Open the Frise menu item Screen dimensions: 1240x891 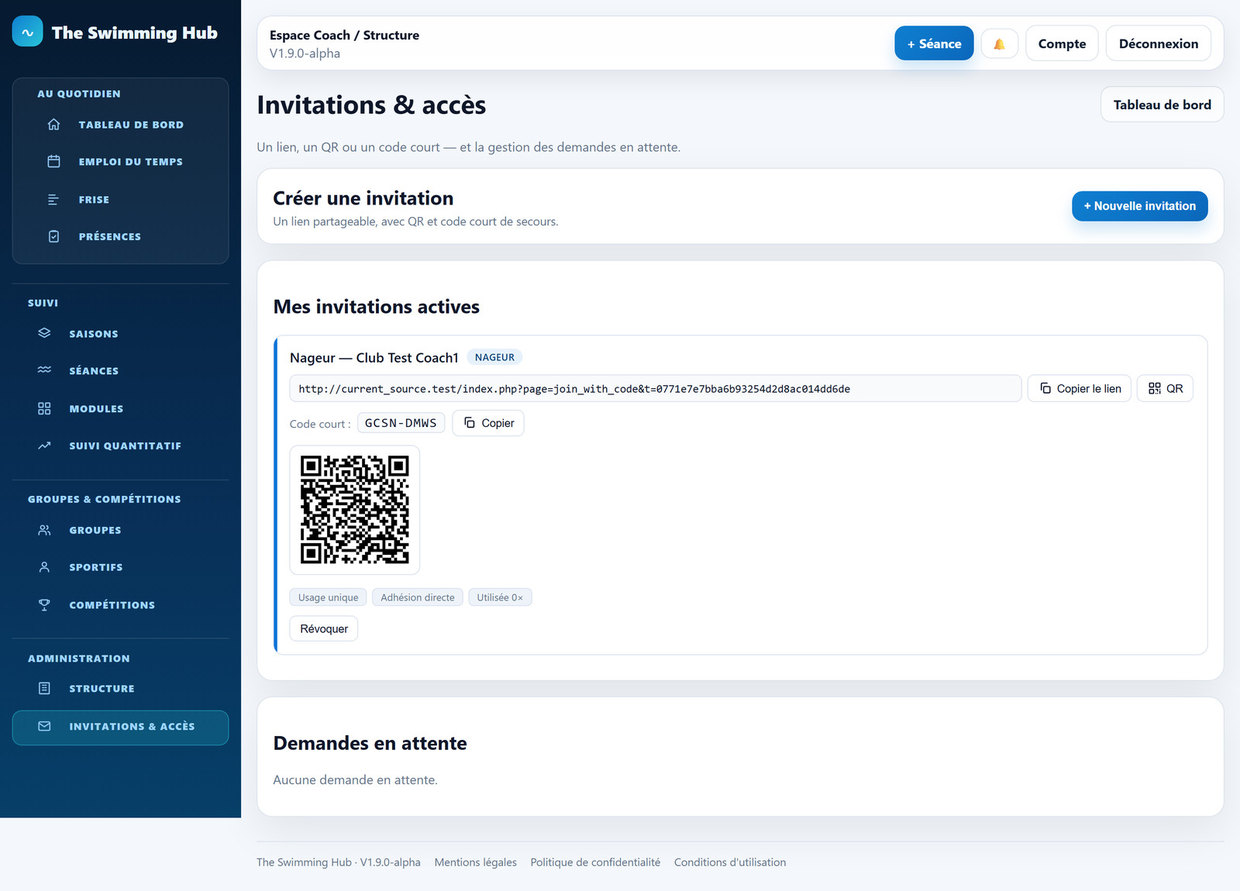(x=120, y=200)
